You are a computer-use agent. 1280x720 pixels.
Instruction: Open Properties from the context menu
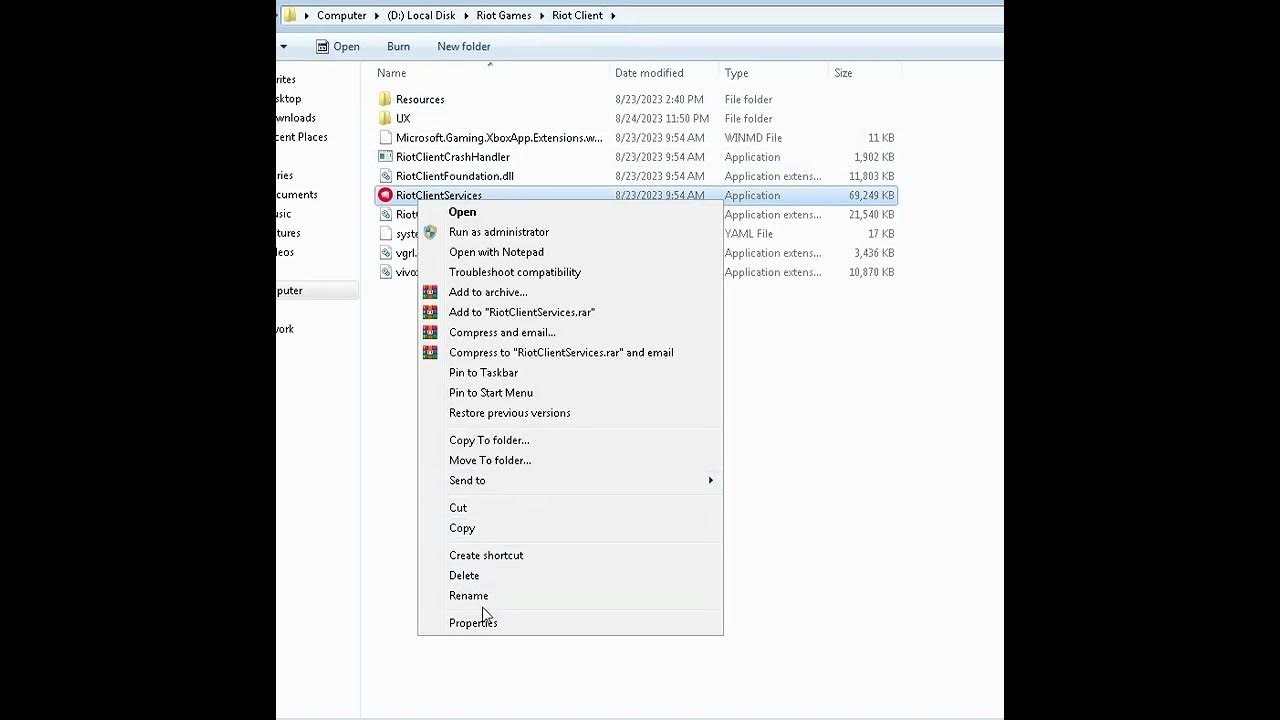coord(473,623)
